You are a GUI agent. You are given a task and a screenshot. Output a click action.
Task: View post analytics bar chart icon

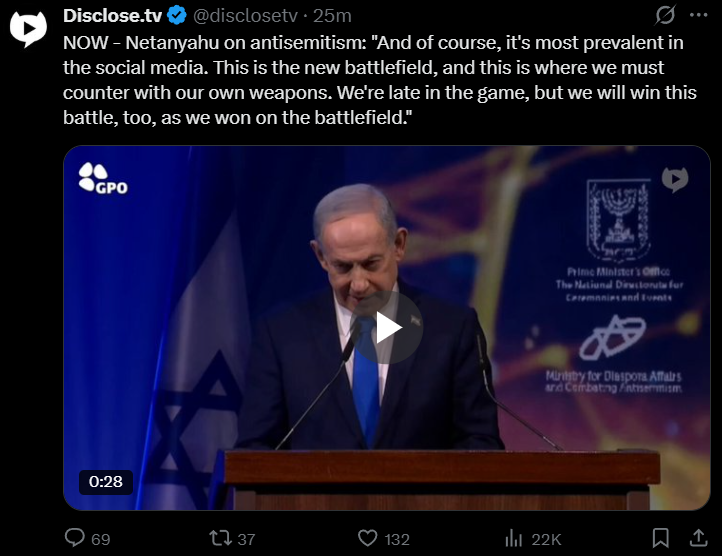pos(514,538)
